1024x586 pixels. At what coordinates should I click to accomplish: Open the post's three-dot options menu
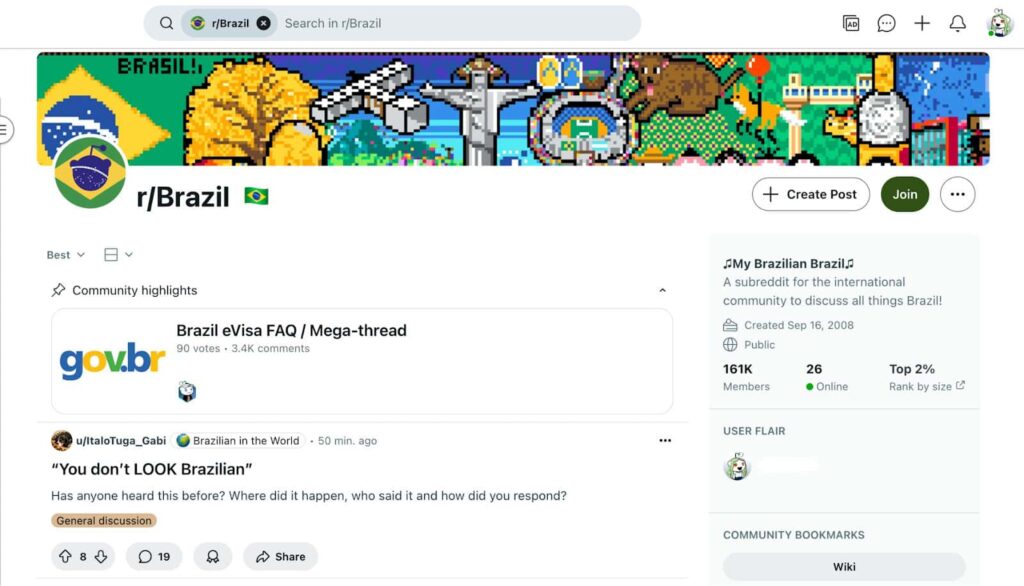point(665,440)
